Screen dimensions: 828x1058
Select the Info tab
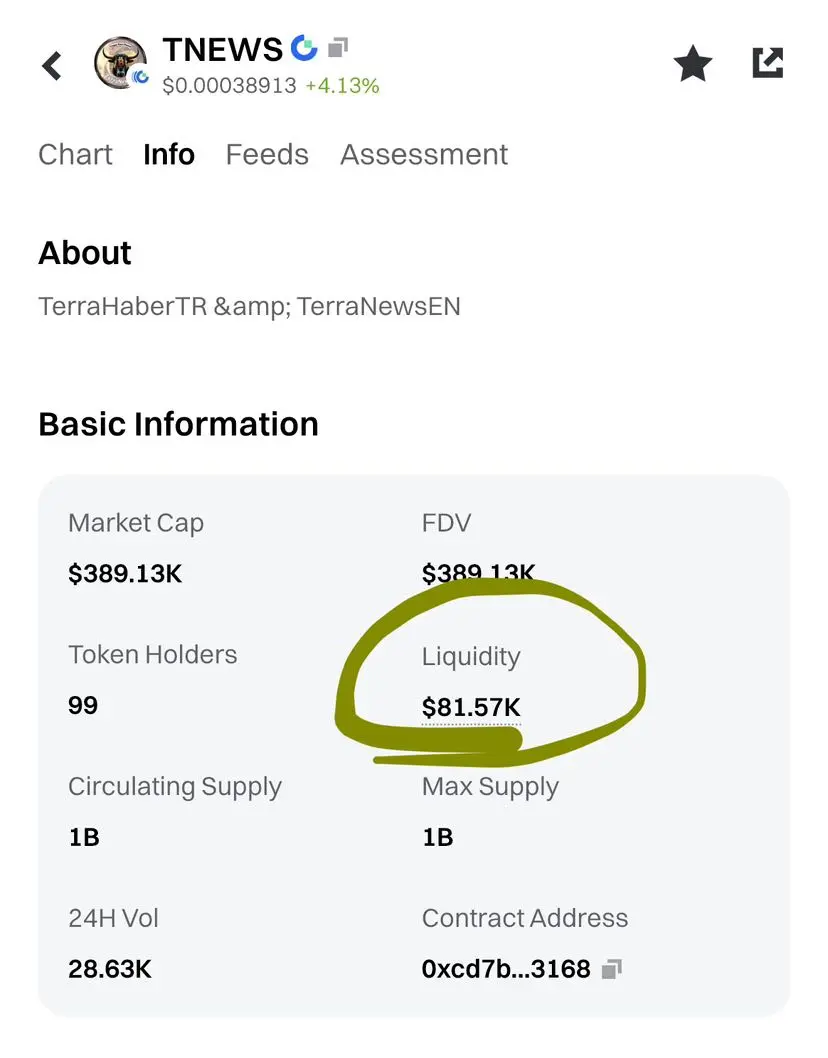pos(169,154)
